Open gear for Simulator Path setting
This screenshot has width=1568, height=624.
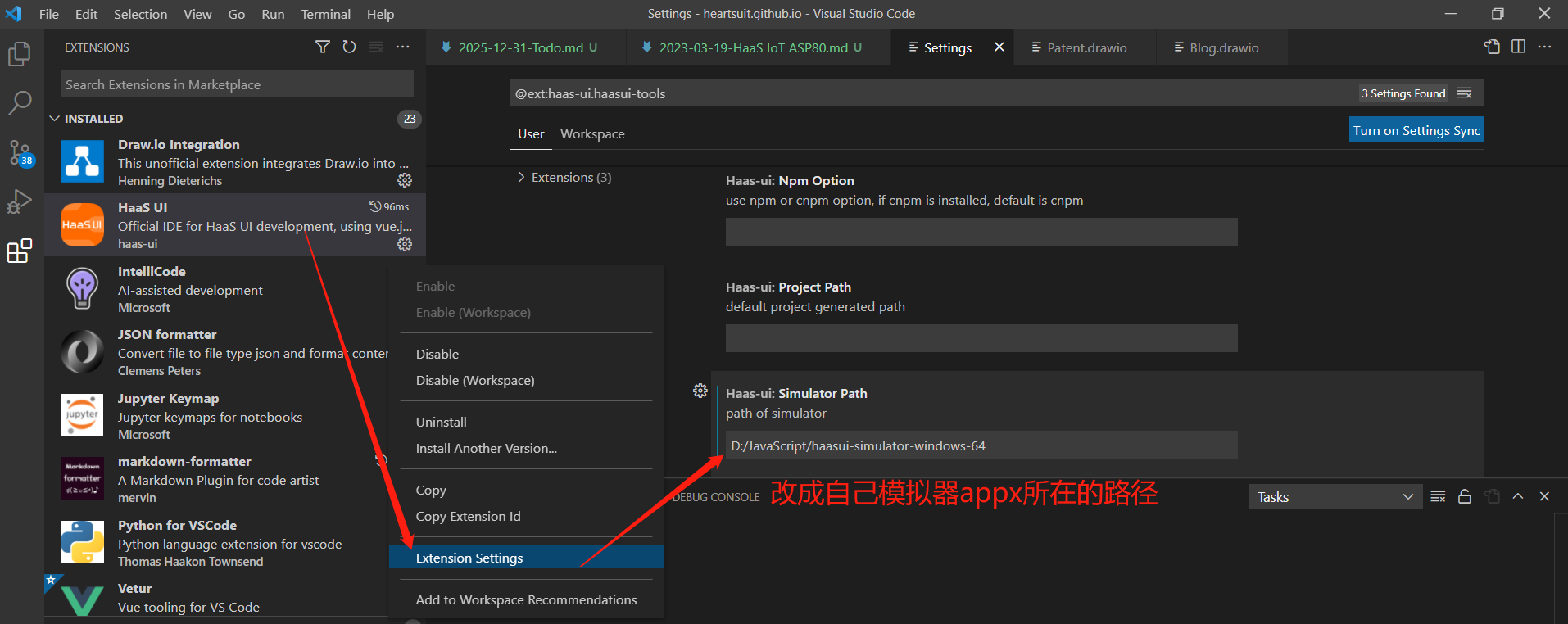point(700,391)
